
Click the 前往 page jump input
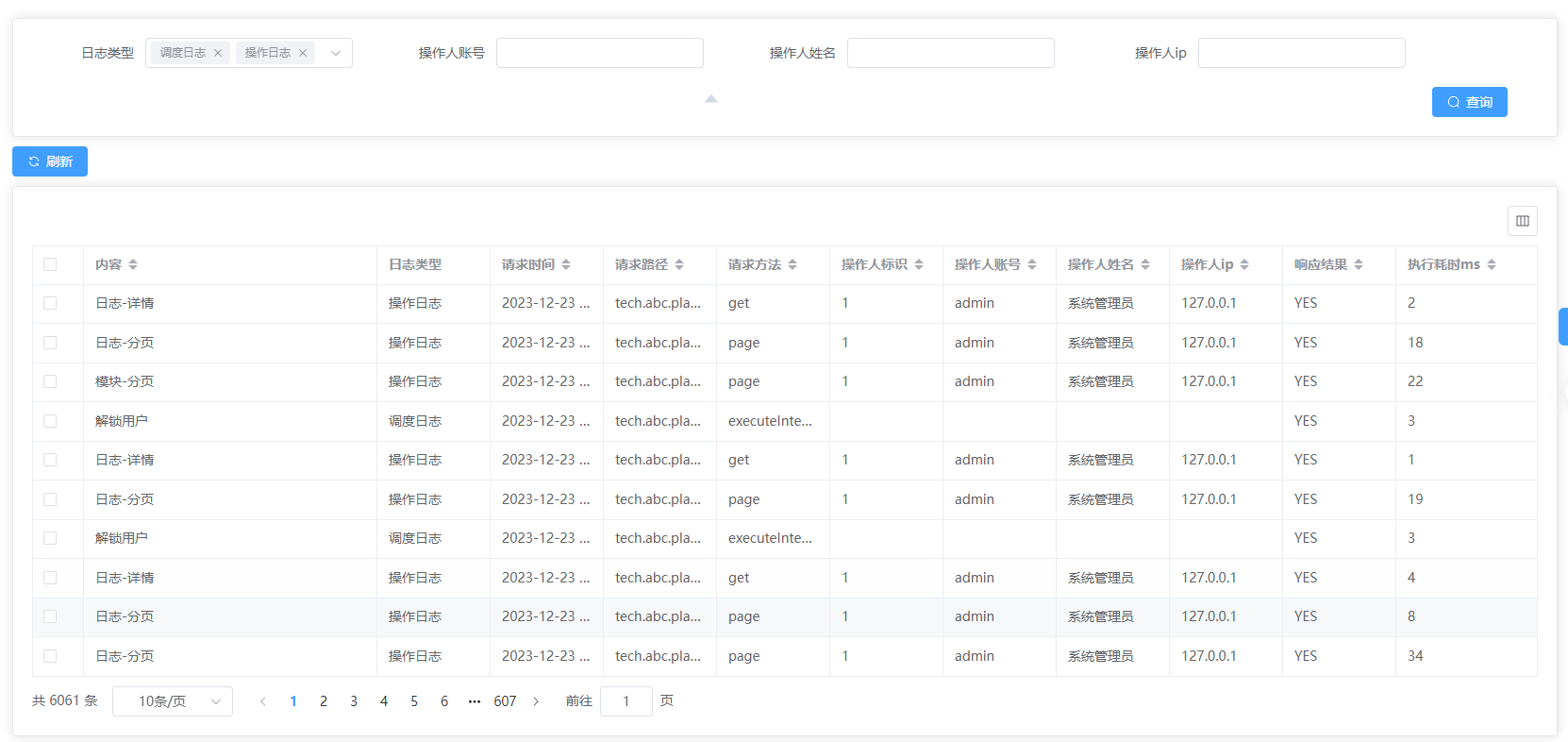click(626, 701)
